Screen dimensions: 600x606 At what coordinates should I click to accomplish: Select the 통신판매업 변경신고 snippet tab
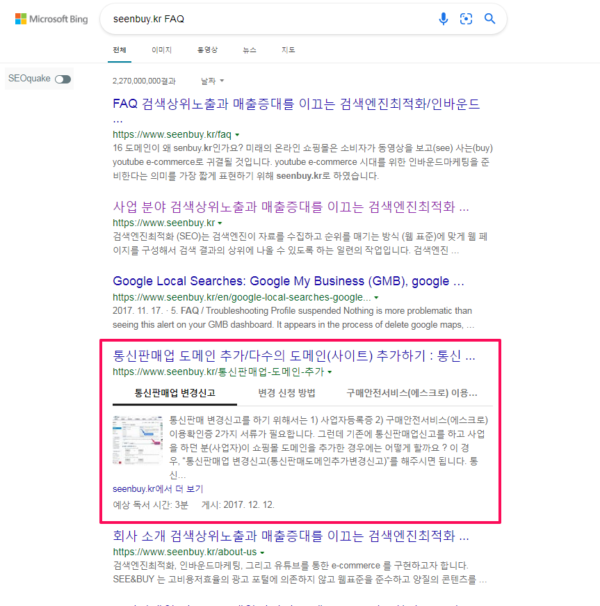(x=175, y=393)
